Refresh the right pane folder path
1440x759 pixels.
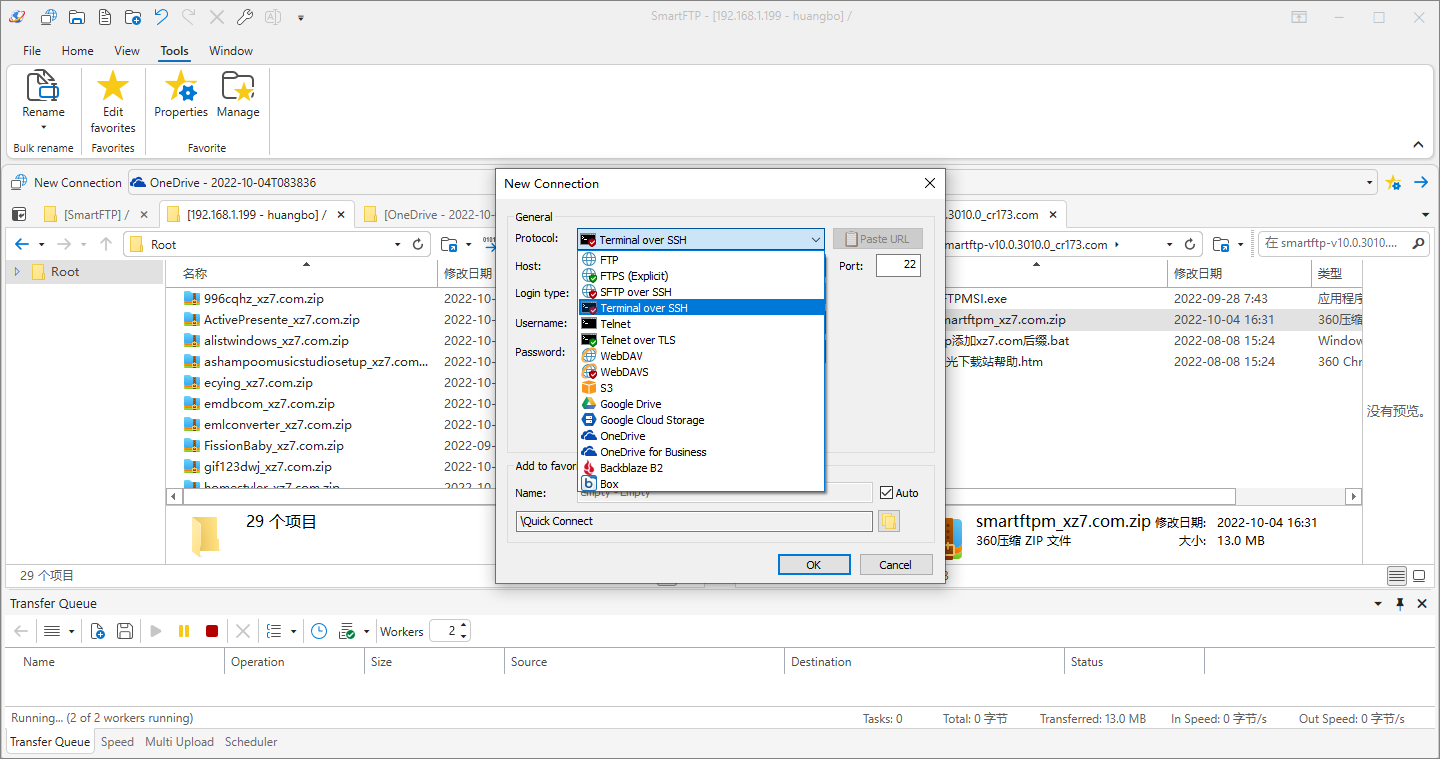(1190, 244)
